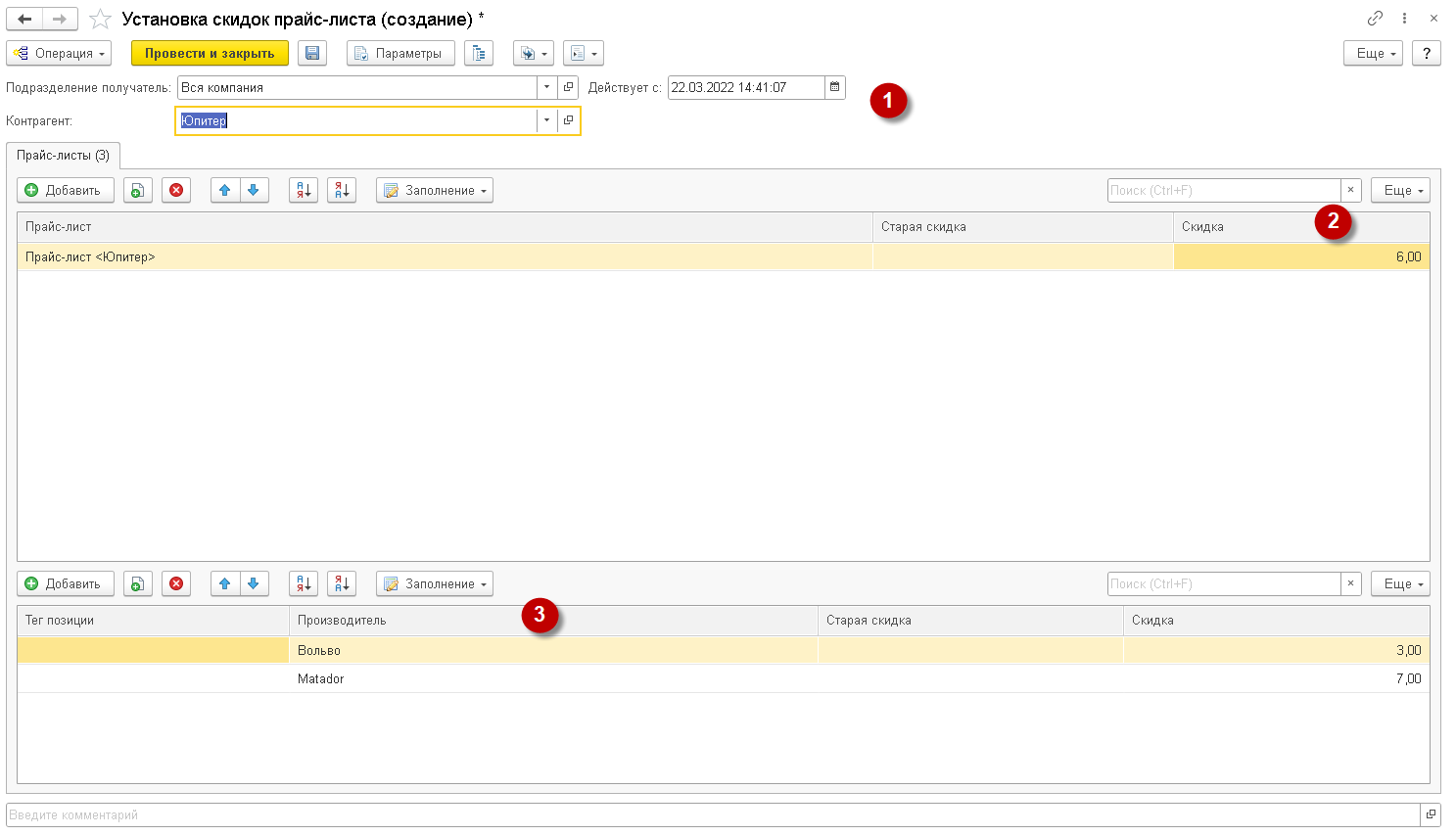The image size is (1456, 836).
Task: Sort the manufacturer table descending
Action: click(x=342, y=583)
